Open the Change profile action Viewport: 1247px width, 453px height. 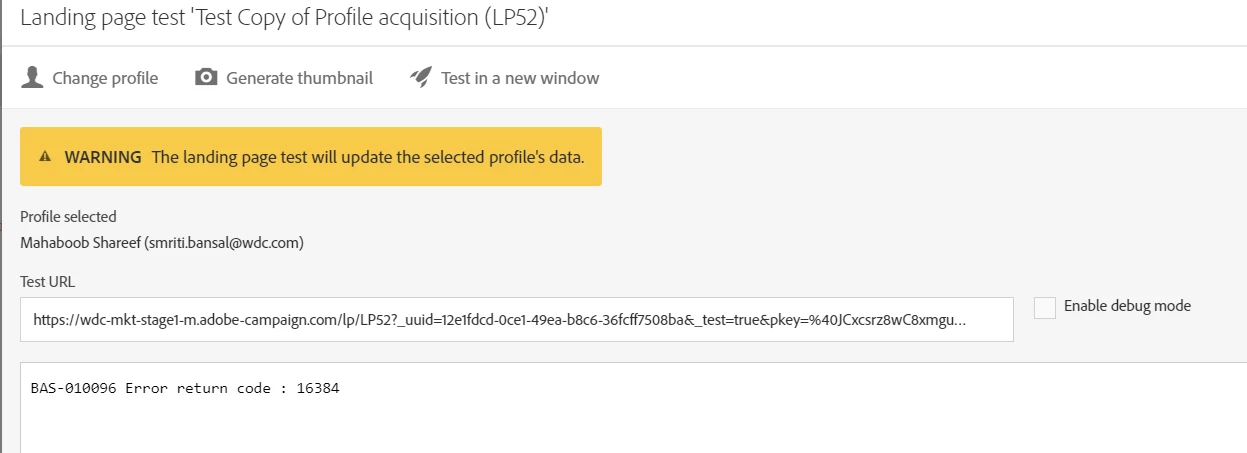pyautogui.click(x=105, y=78)
